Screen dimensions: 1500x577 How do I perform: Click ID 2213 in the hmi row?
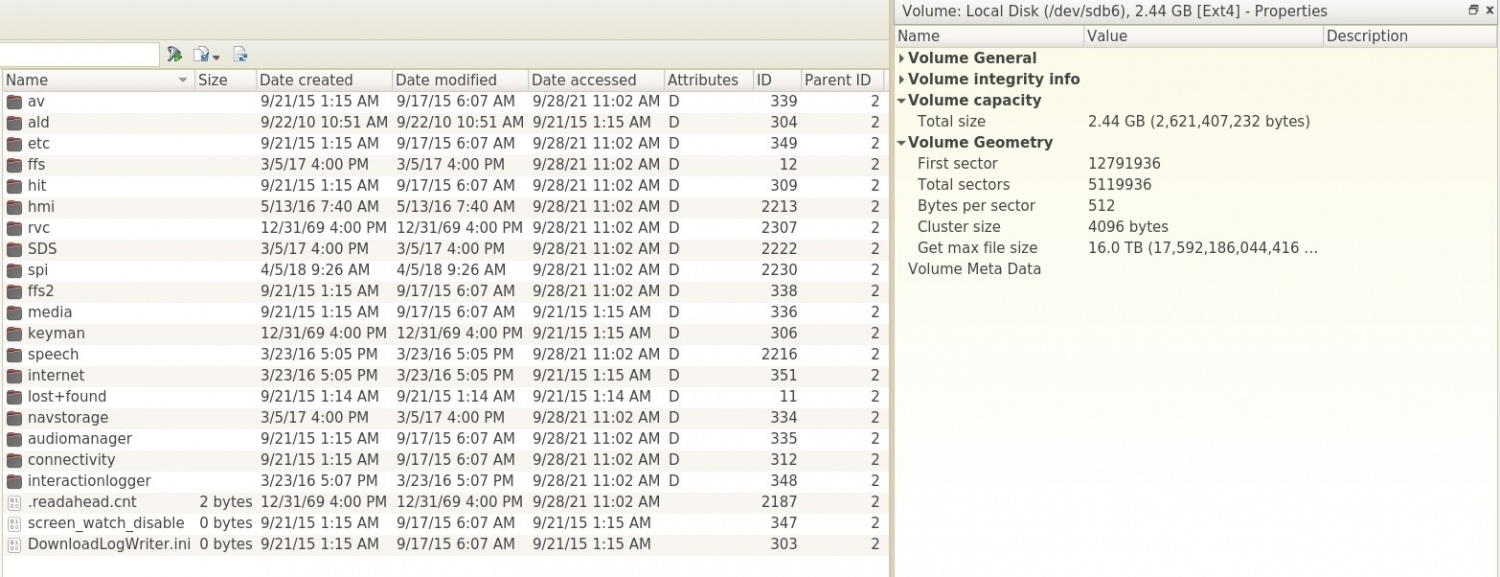(x=779, y=206)
